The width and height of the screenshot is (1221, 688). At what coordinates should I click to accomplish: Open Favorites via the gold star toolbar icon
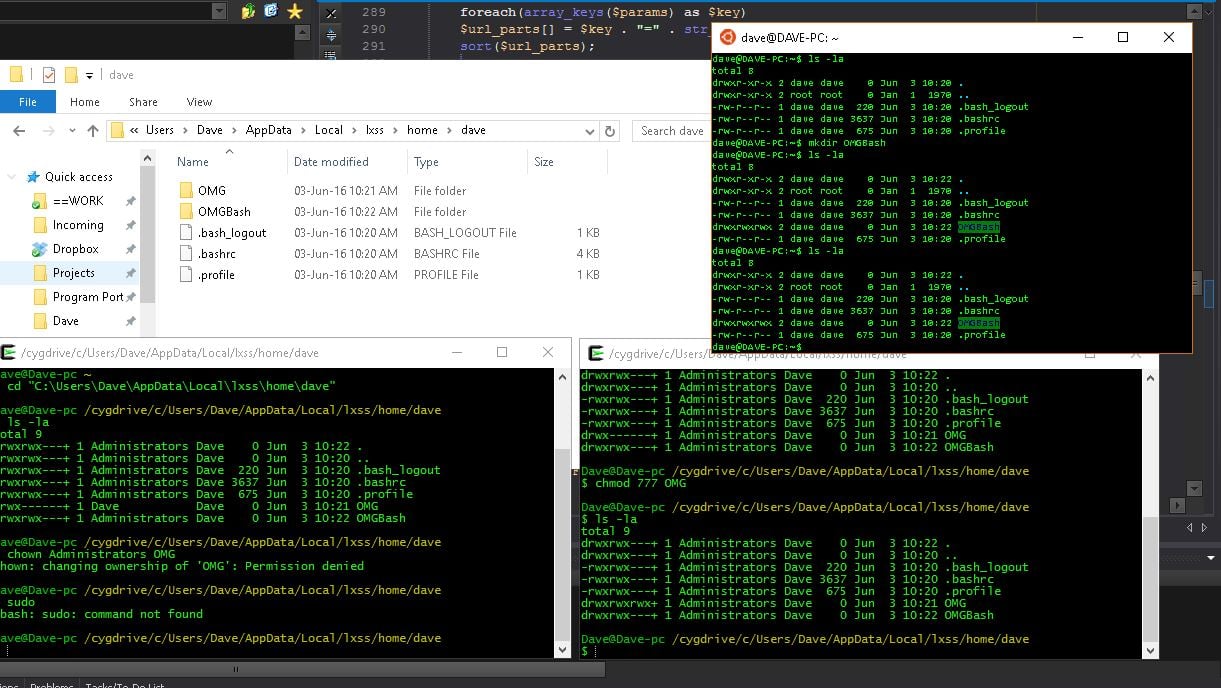click(x=294, y=12)
